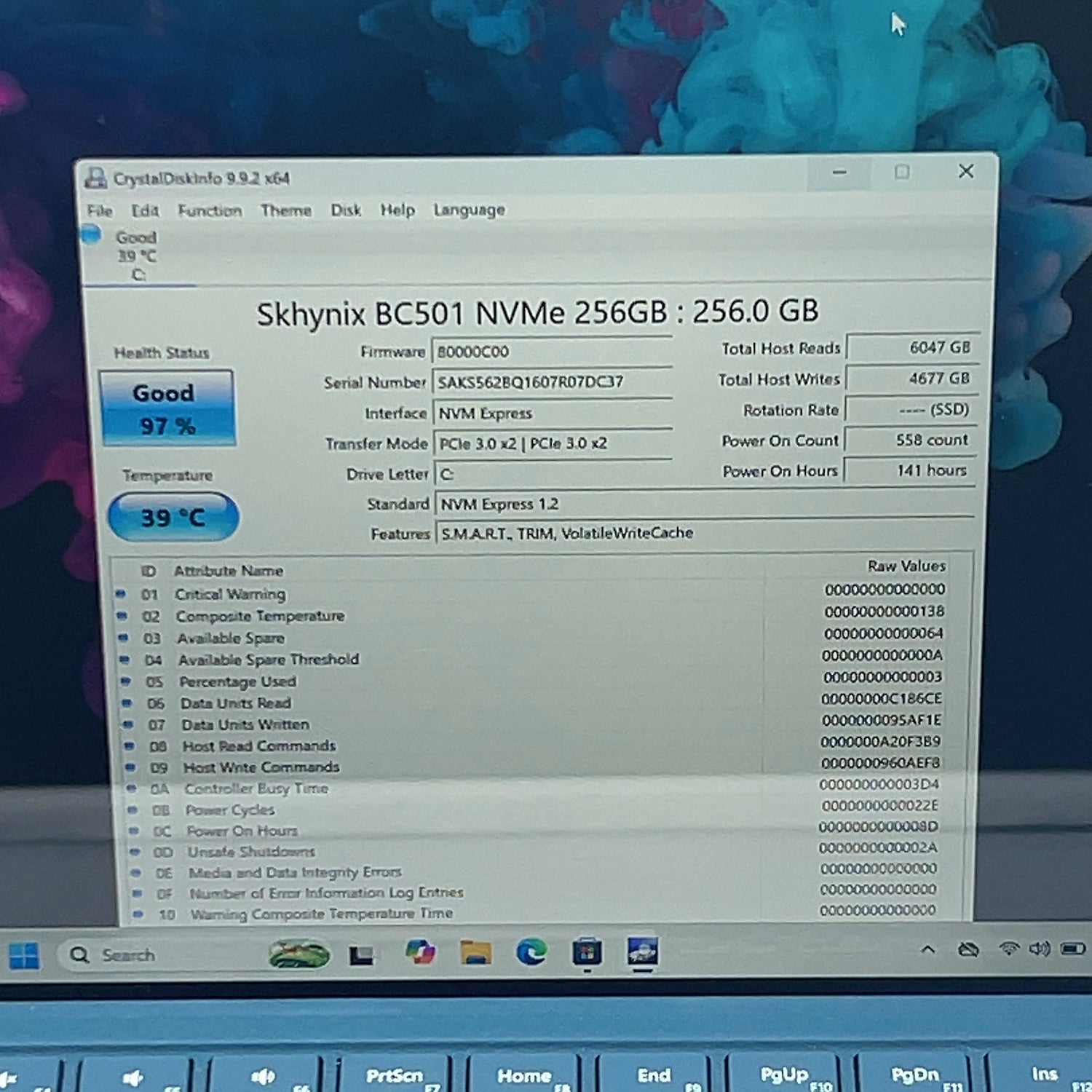
Task: Select the Media and Data Integrity Errors row
Action: [544, 871]
